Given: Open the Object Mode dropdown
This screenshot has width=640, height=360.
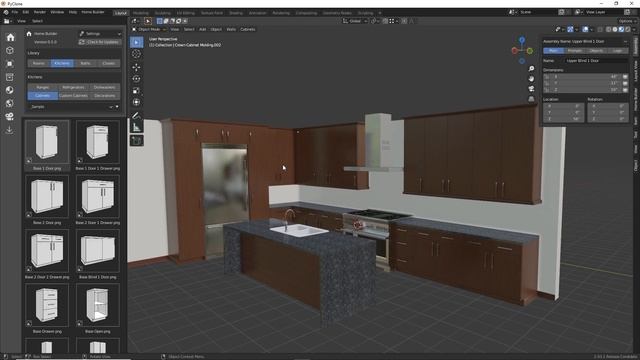Looking at the screenshot, I should pyautogui.click(x=149, y=29).
